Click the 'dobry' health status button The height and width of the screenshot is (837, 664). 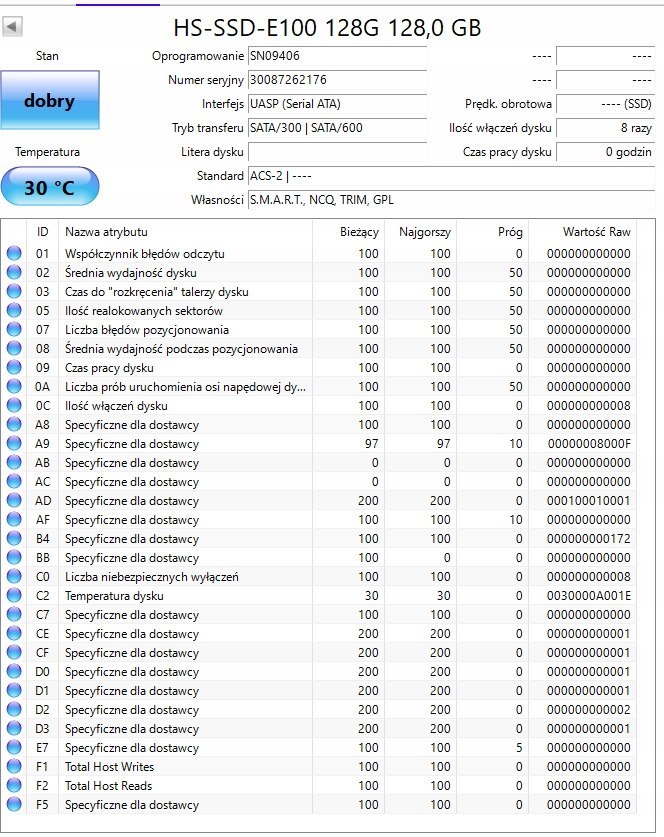[x=50, y=101]
